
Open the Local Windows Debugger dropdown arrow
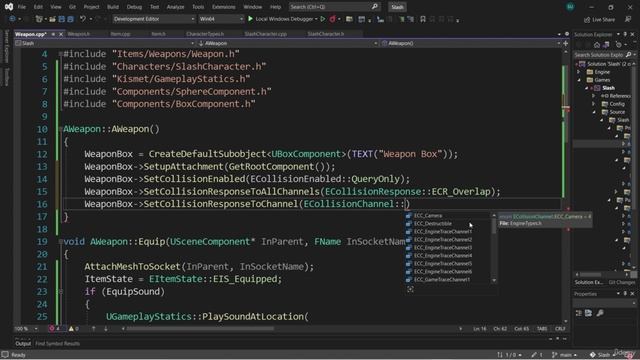[x=316, y=19]
